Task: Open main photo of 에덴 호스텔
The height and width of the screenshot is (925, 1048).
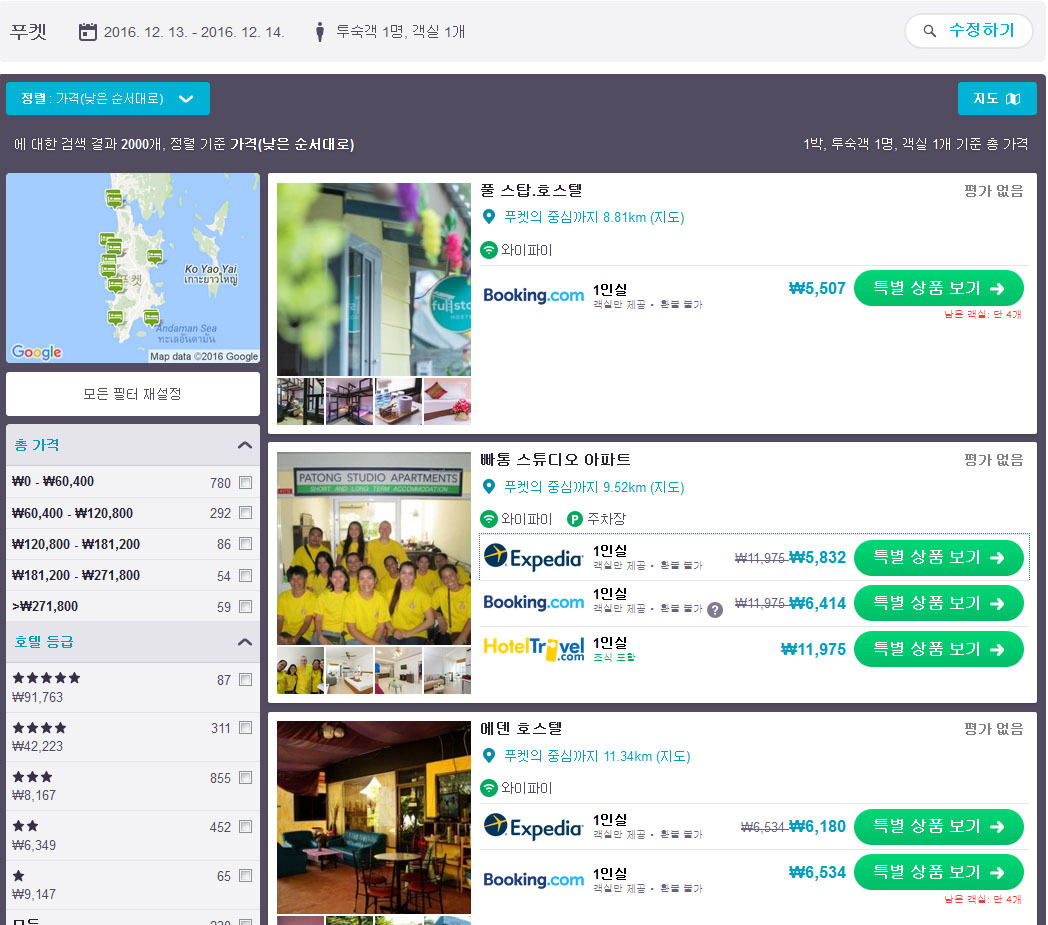Action: (x=374, y=817)
